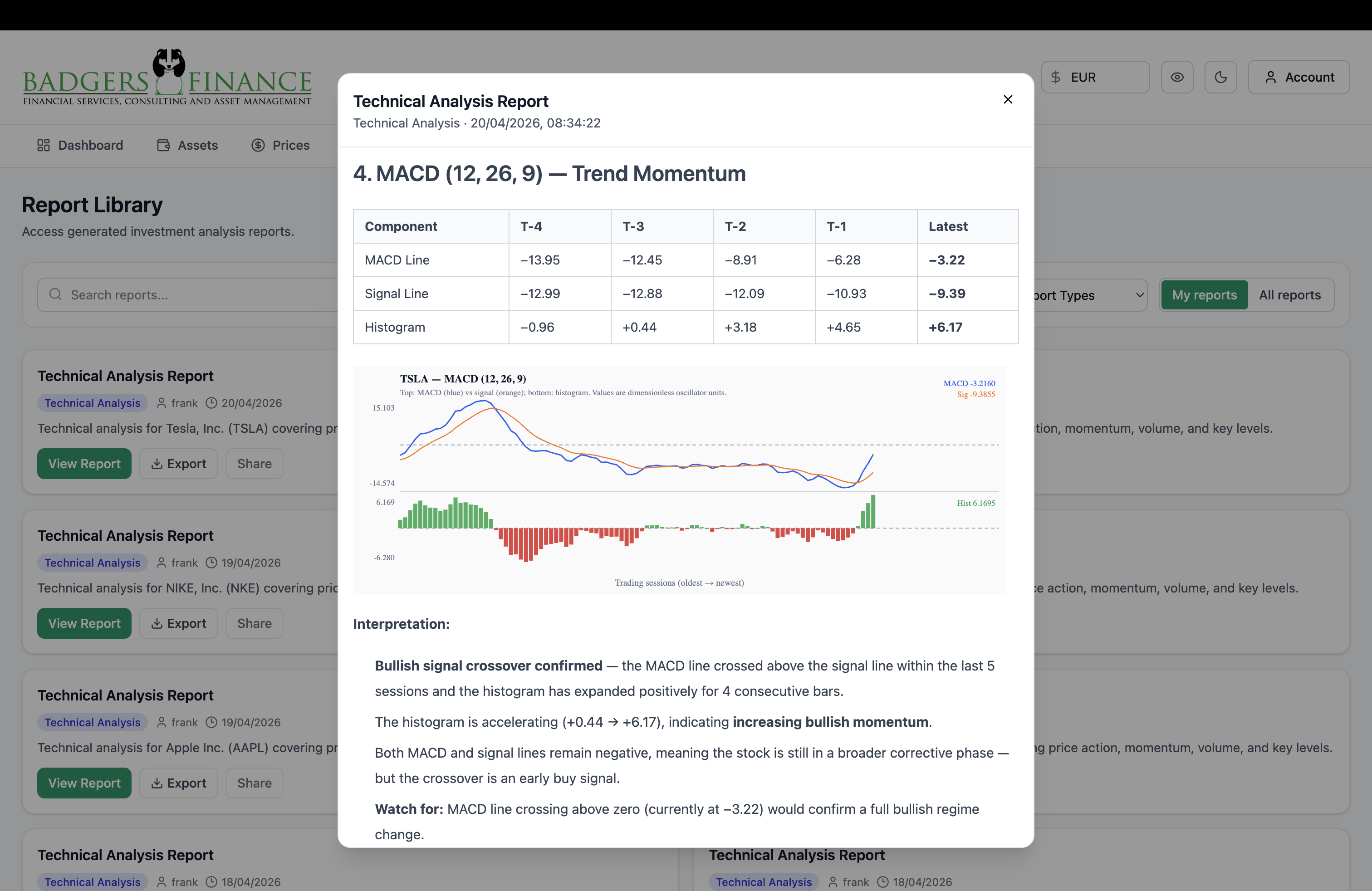Switch to the Prices tab

tap(280, 145)
